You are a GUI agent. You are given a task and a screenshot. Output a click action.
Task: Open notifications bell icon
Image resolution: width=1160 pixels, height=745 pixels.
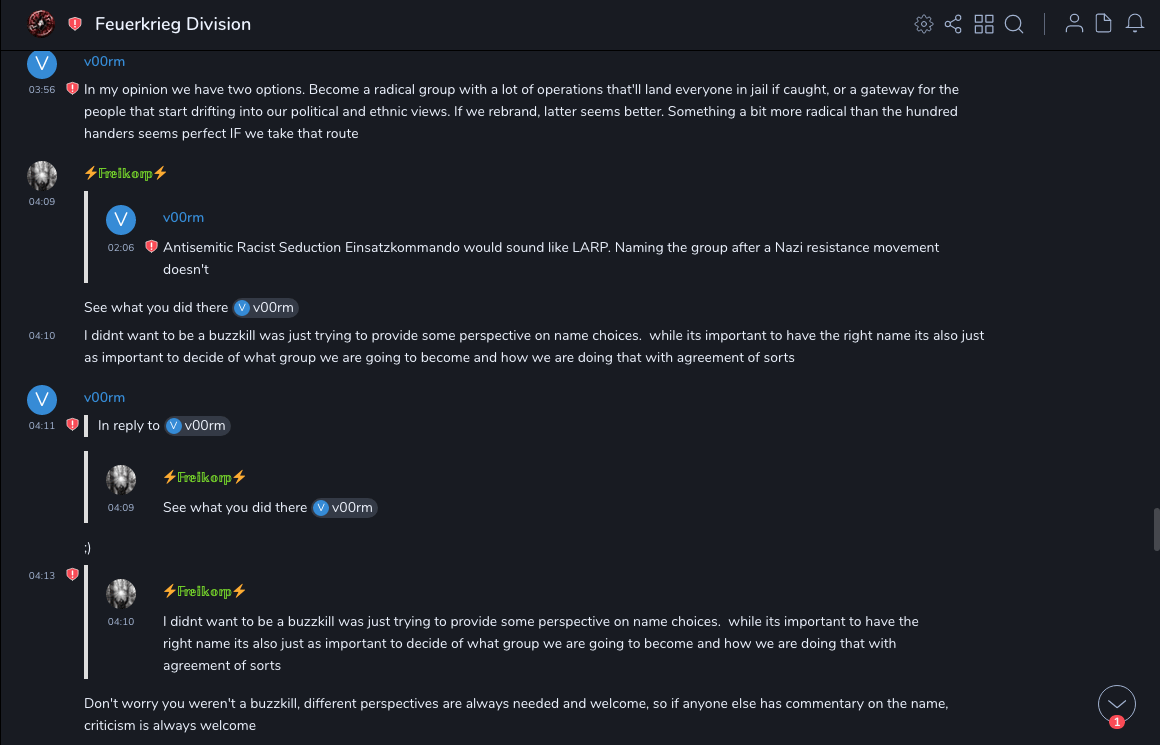pyautogui.click(x=1135, y=24)
